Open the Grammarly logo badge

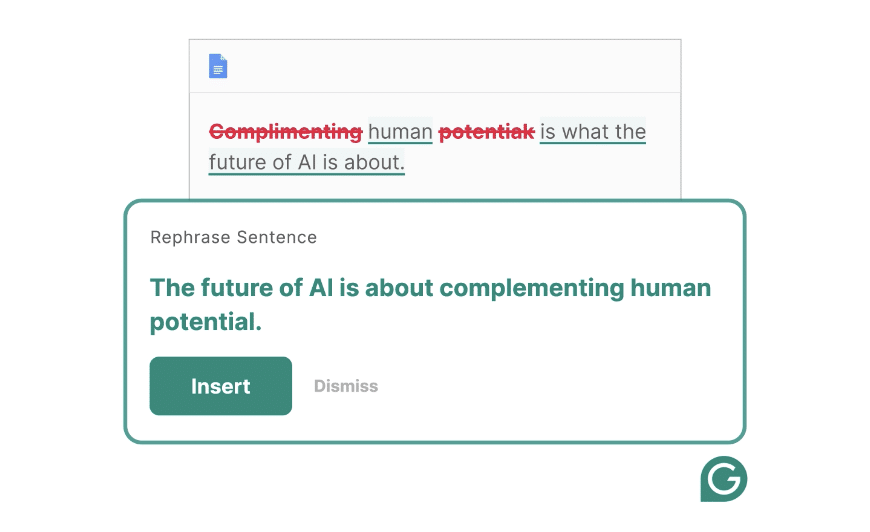point(724,479)
